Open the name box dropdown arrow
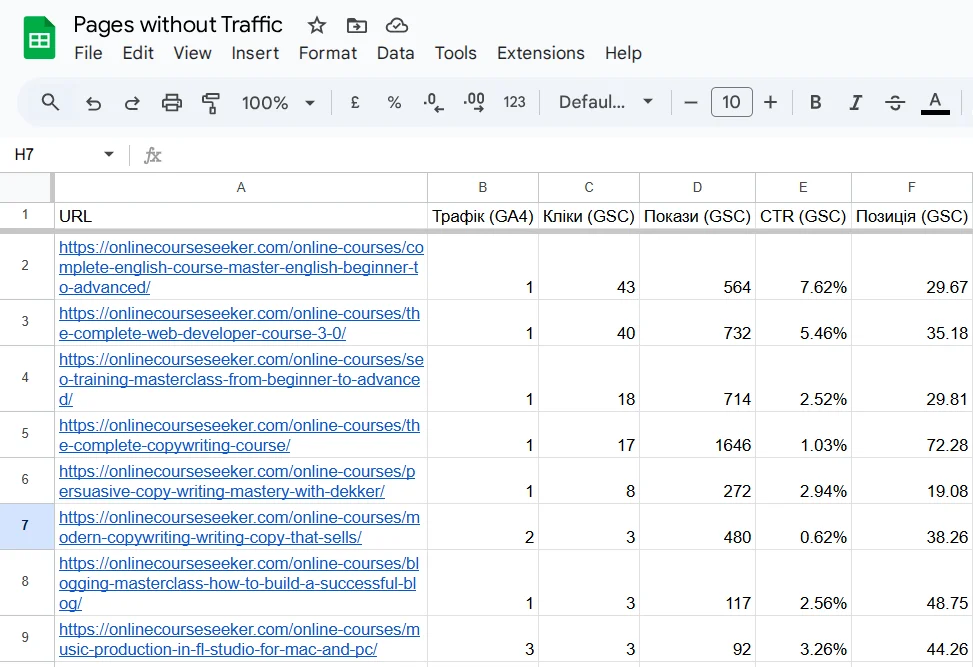Screen dimensions: 973x667 pos(109,154)
